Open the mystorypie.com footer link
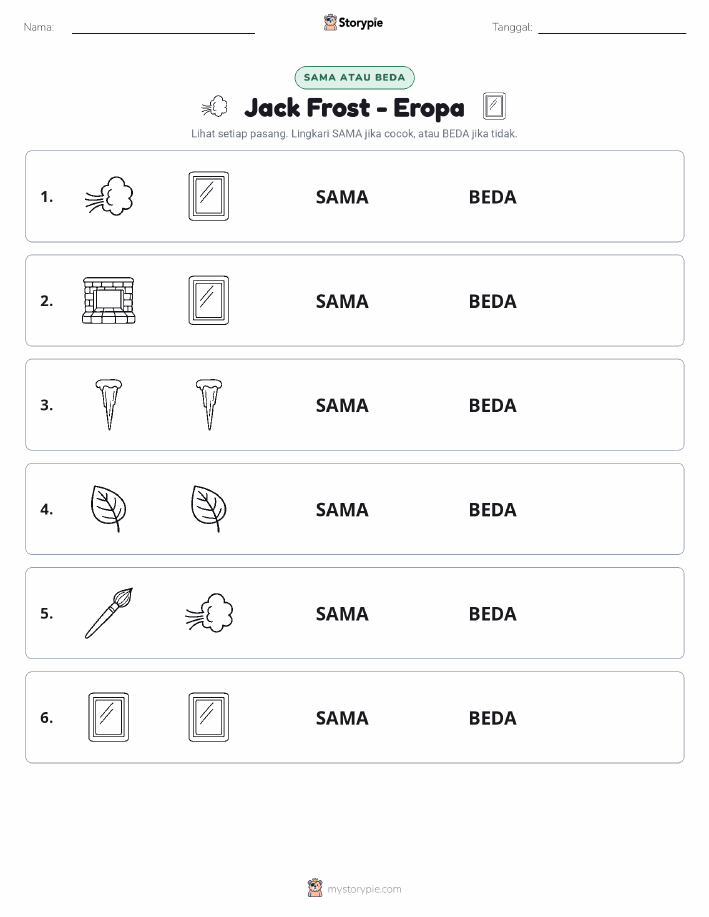 354,888
